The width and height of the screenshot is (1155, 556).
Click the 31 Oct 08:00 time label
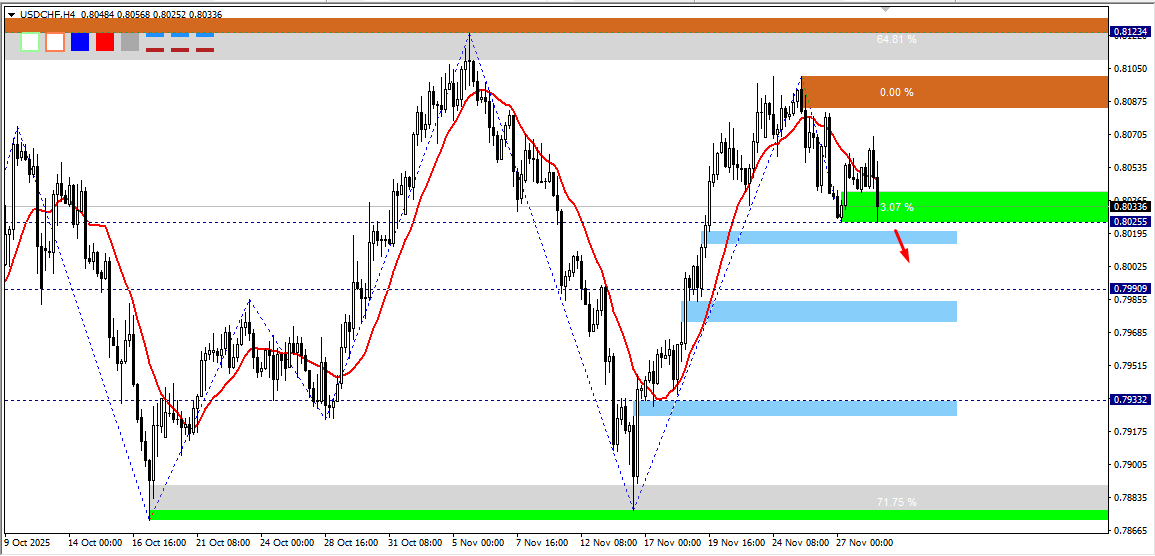(415, 543)
